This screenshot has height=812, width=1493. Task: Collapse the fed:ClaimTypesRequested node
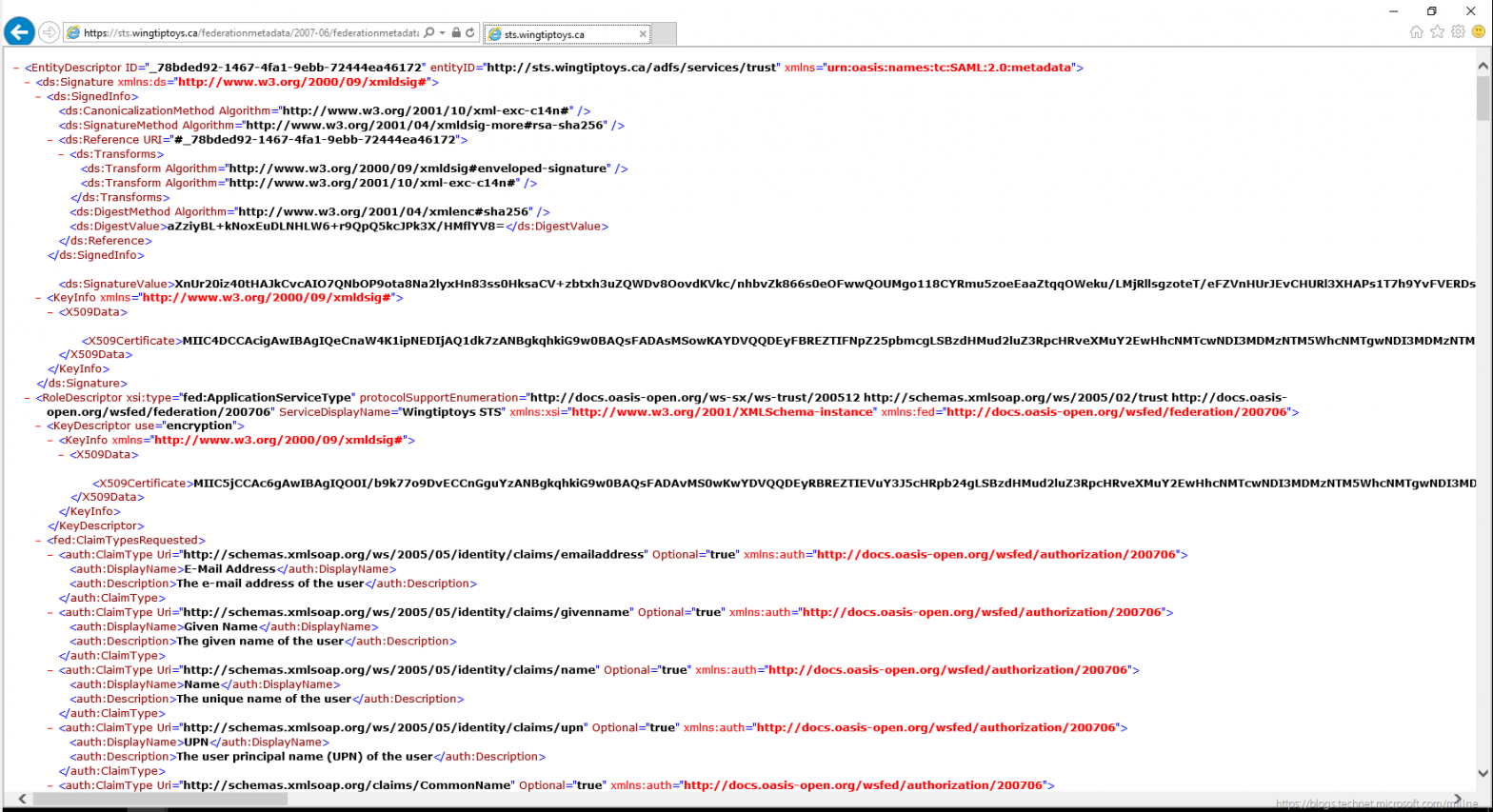(x=39, y=541)
